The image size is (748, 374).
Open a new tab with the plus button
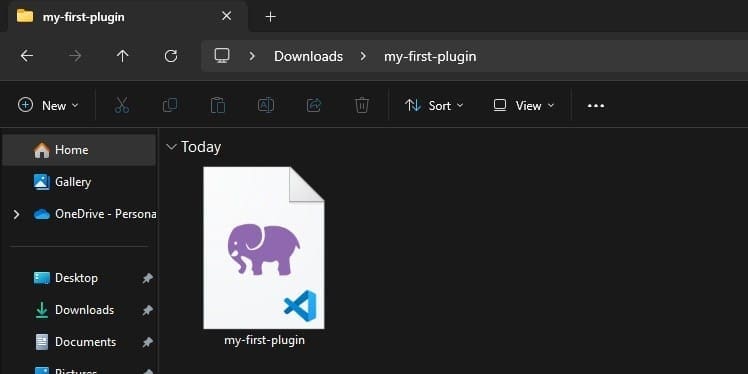[270, 17]
